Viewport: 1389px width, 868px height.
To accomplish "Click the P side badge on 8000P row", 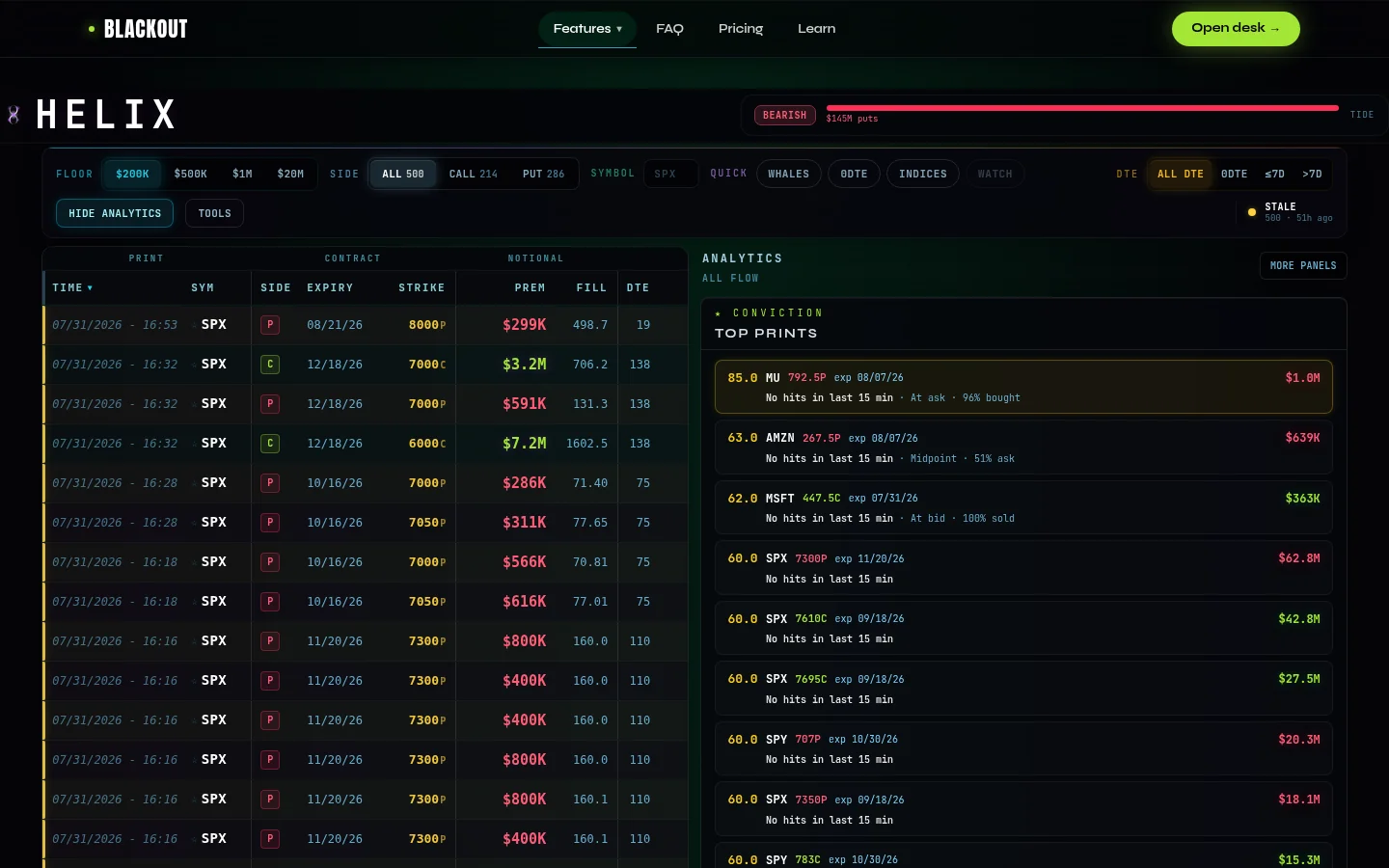I will pyautogui.click(x=270, y=325).
